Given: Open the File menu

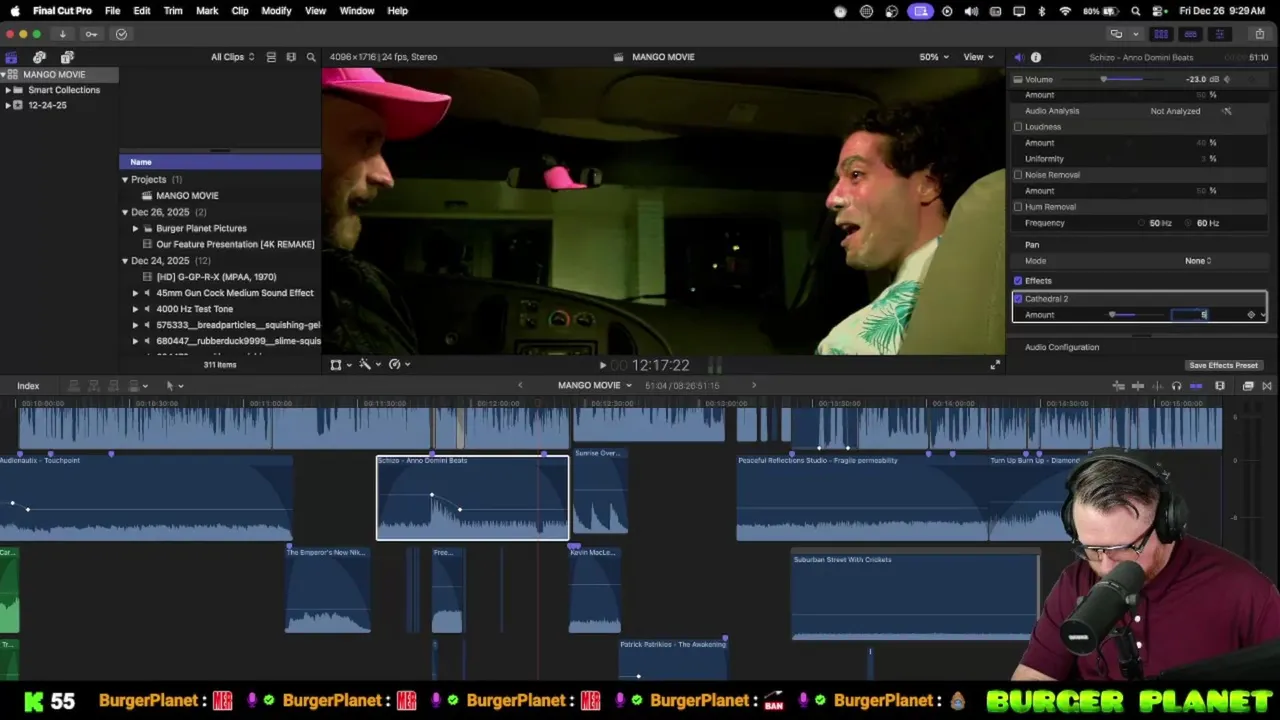Looking at the screenshot, I should (x=112, y=11).
